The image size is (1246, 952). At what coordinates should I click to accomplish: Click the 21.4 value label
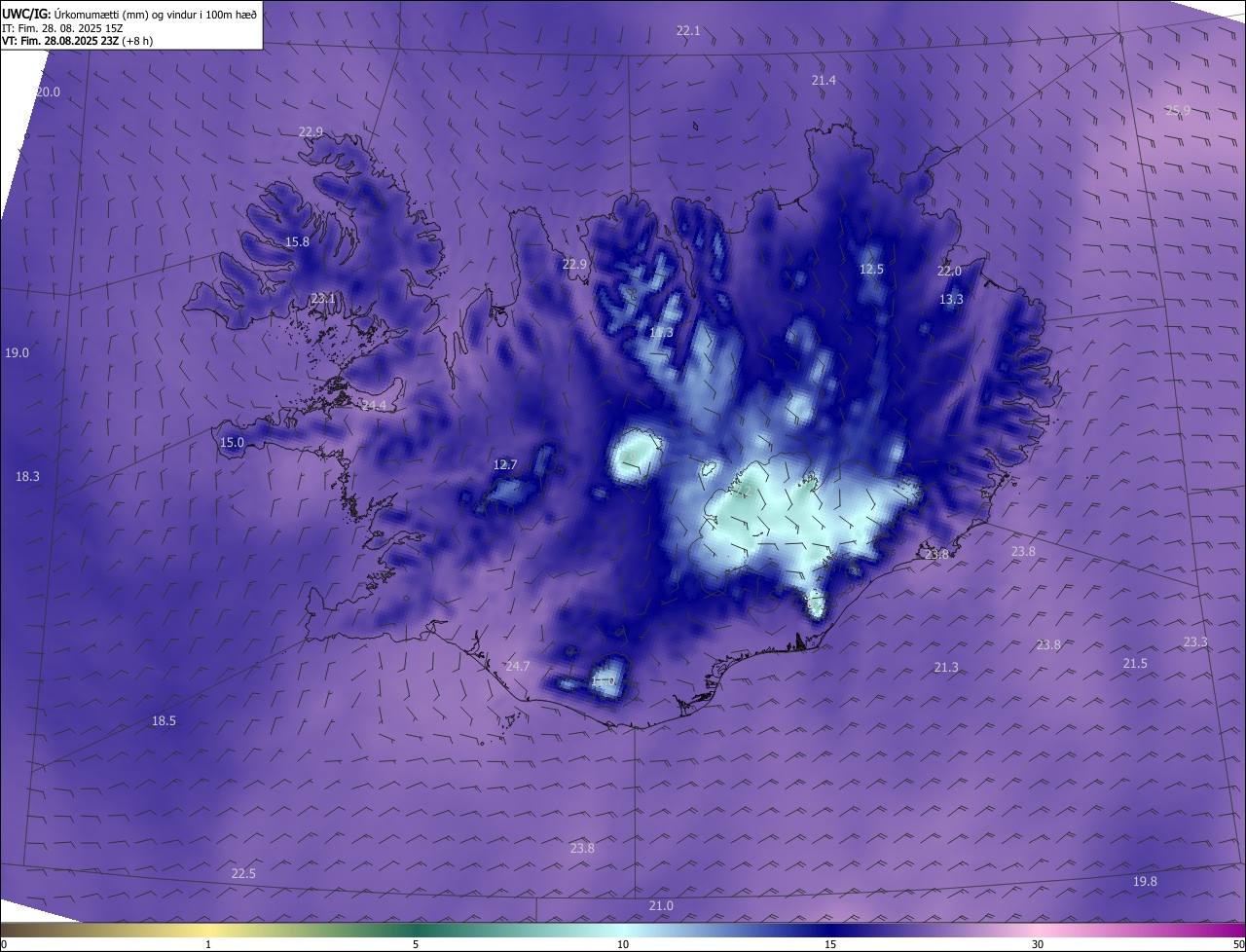824,80
